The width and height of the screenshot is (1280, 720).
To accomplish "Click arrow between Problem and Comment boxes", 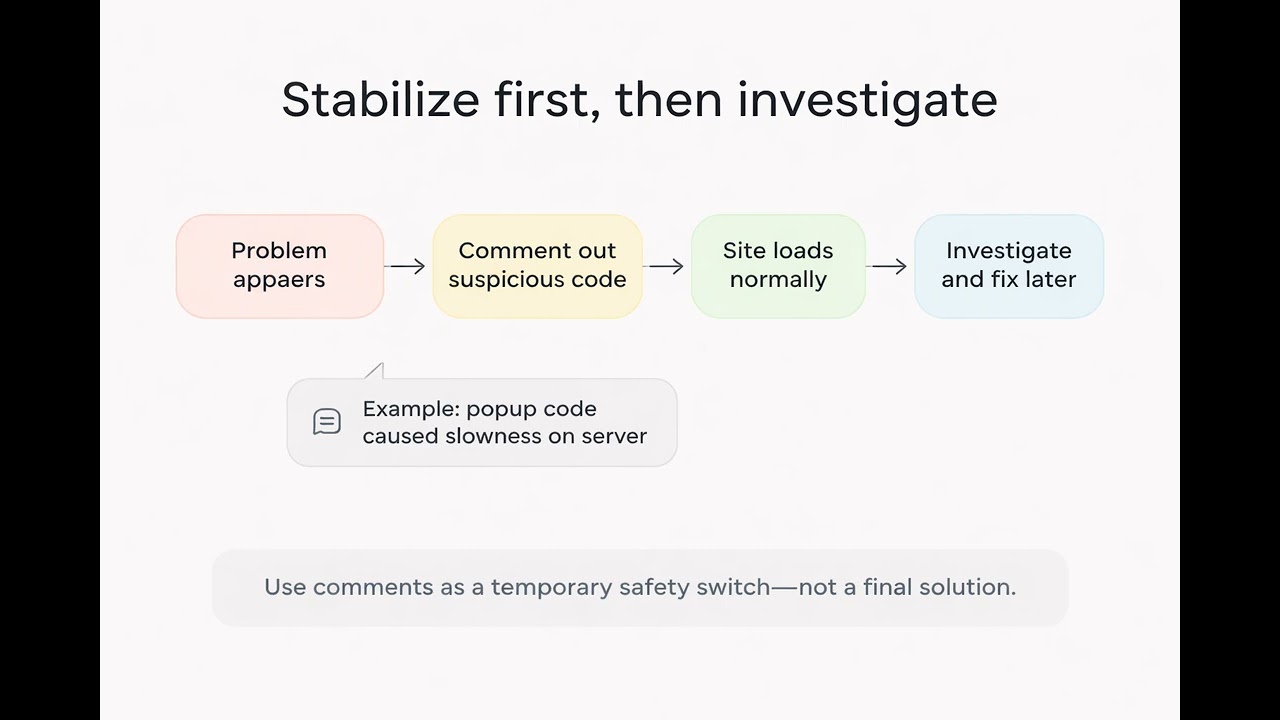I will coord(405,266).
